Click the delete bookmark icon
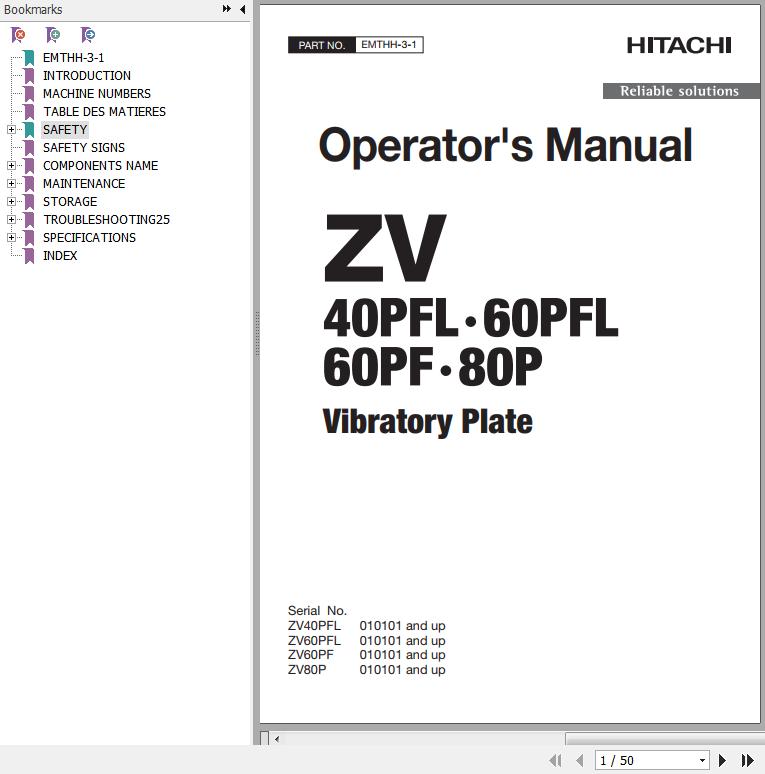765x774 pixels. pos(18,35)
